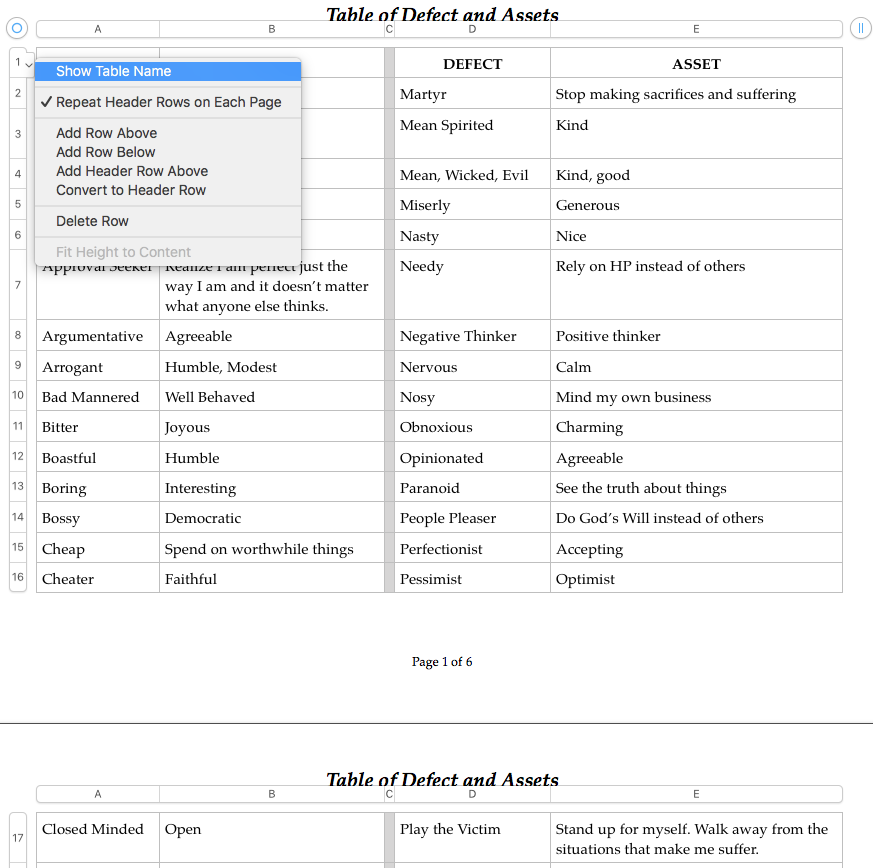The width and height of the screenshot is (873, 868).
Task: Click the Boring cell
Action: [98, 487]
